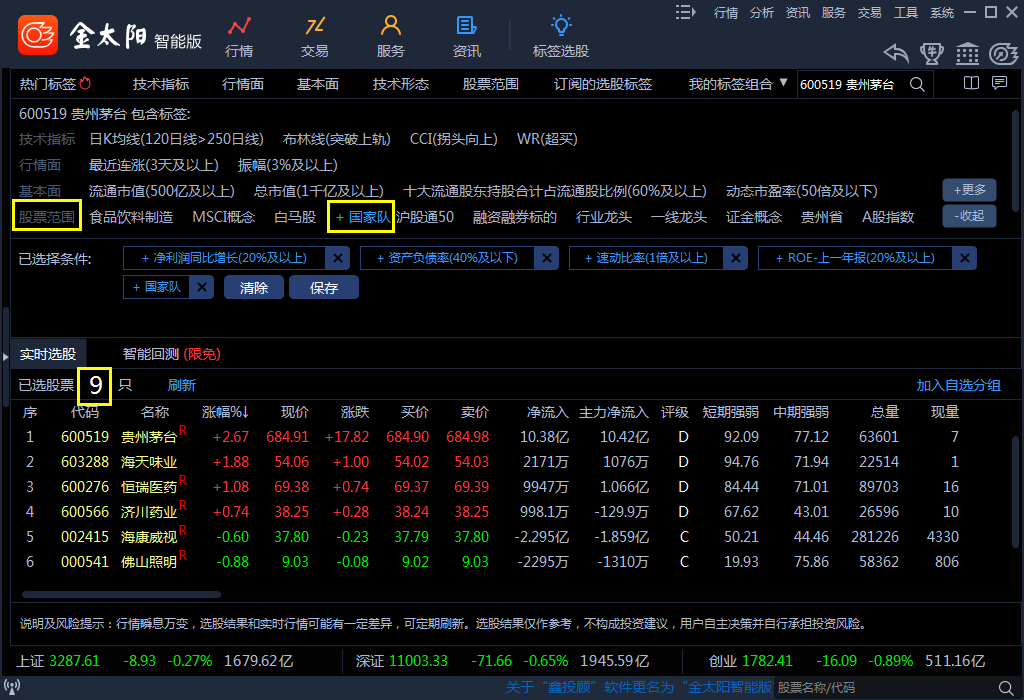The image size is (1024, 700).
Task: Search with magnifier beside 600519 贵州茅台
Action: (917, 84)
